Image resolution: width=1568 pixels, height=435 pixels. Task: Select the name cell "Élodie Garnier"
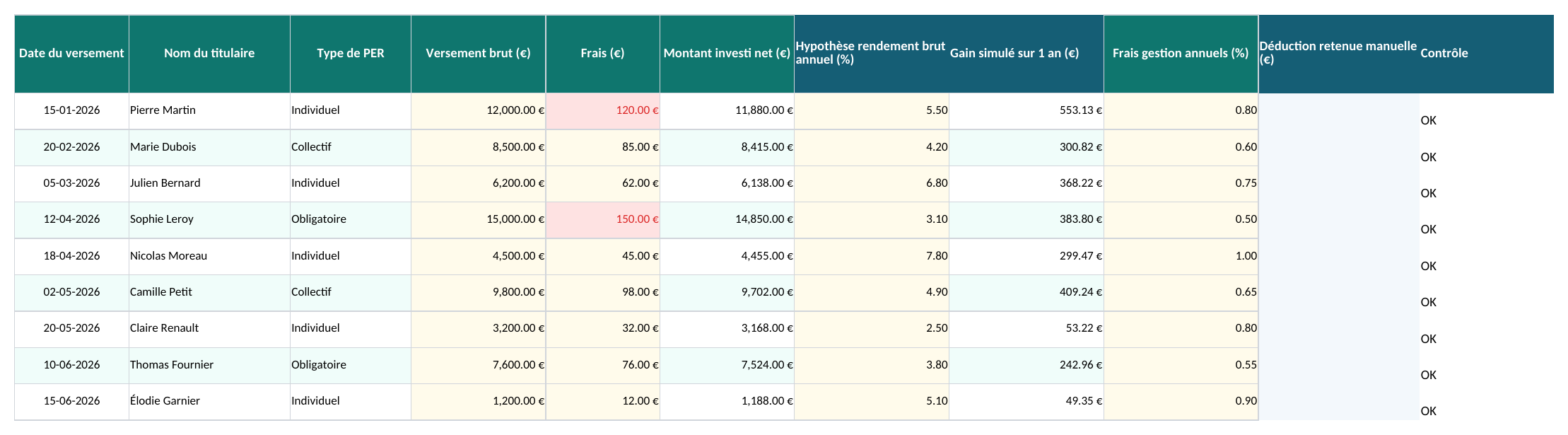(x=209, y=402)
